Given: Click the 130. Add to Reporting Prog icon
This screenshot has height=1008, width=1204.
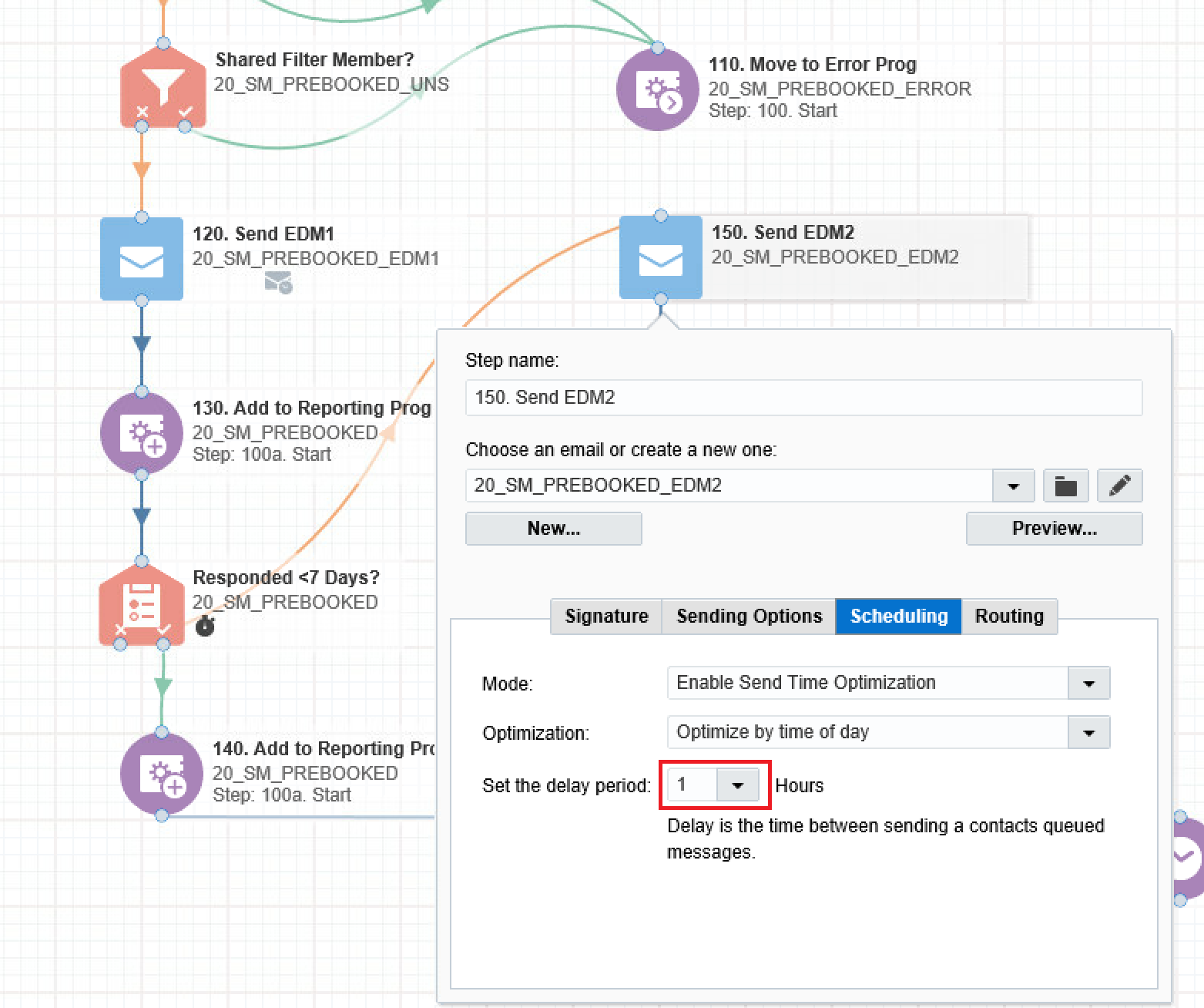Looking at the screenshot, I should click(142, 433).
